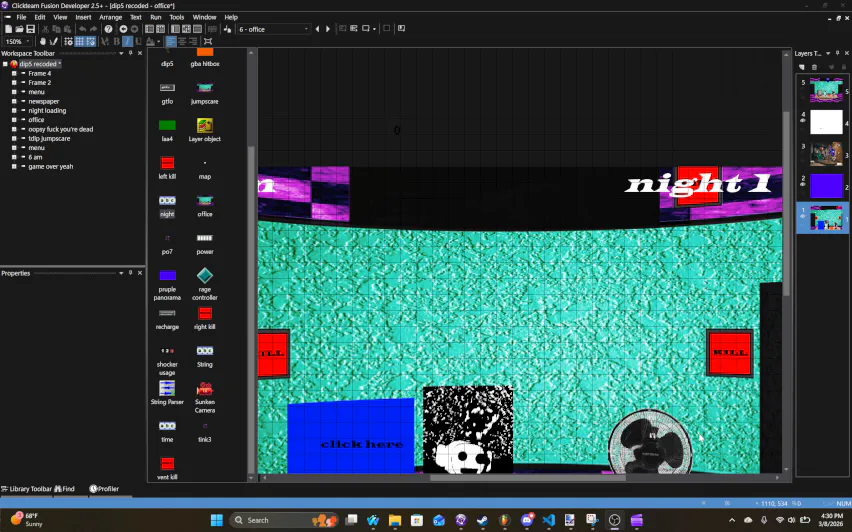The height and width of the screenshot is (532, 852).
Task: Expand the 'office' frame tree node
Action: tap(14, 120)
